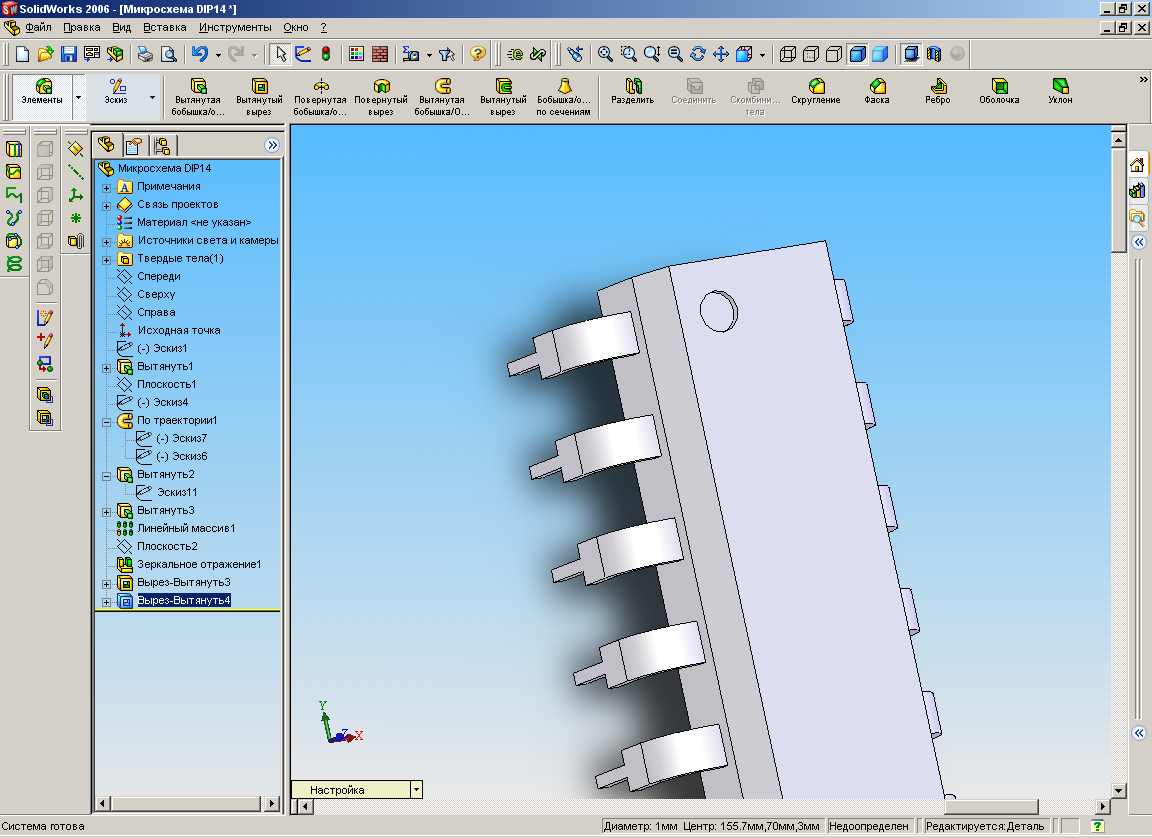Toggle Shadows in Shaded Mode
This screenshot has width=1152, height=838.
pyautogui.click(x=911, y=54)
